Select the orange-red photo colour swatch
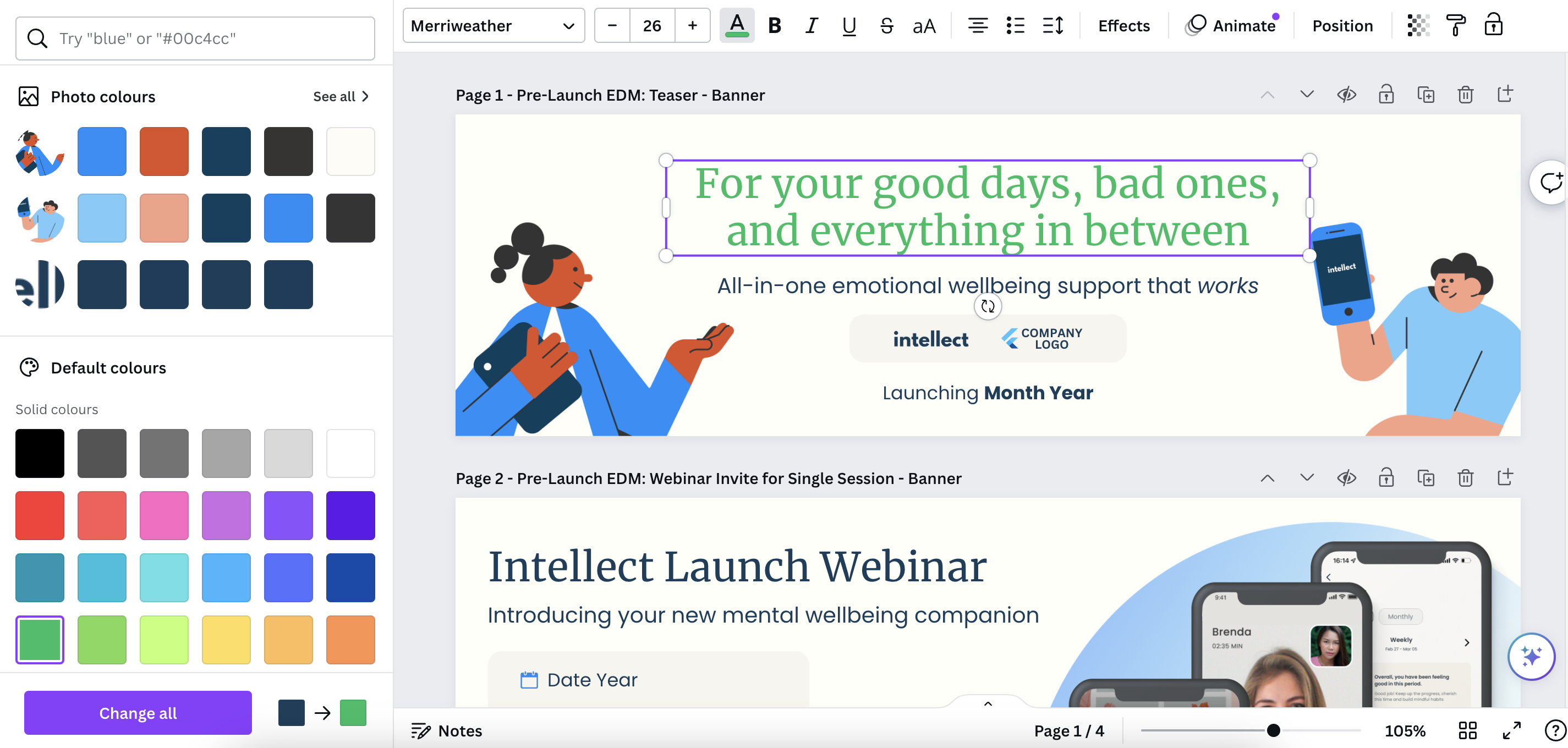Viewport: 1568px width, 748px height. [x=164, y=152]
